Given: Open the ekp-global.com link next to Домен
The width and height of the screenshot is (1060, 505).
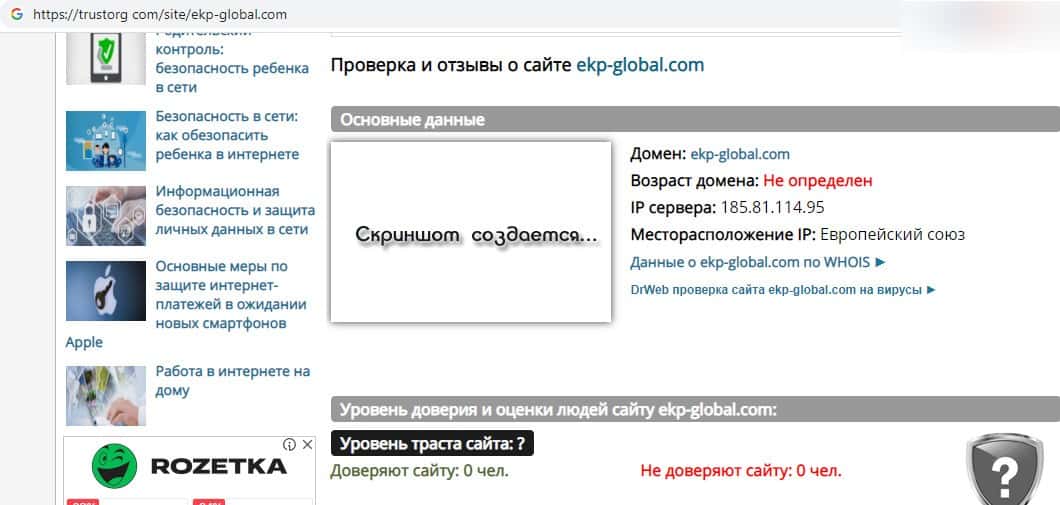Looking at the screenshot, I should pyautogui.click(x=740, y=154).
